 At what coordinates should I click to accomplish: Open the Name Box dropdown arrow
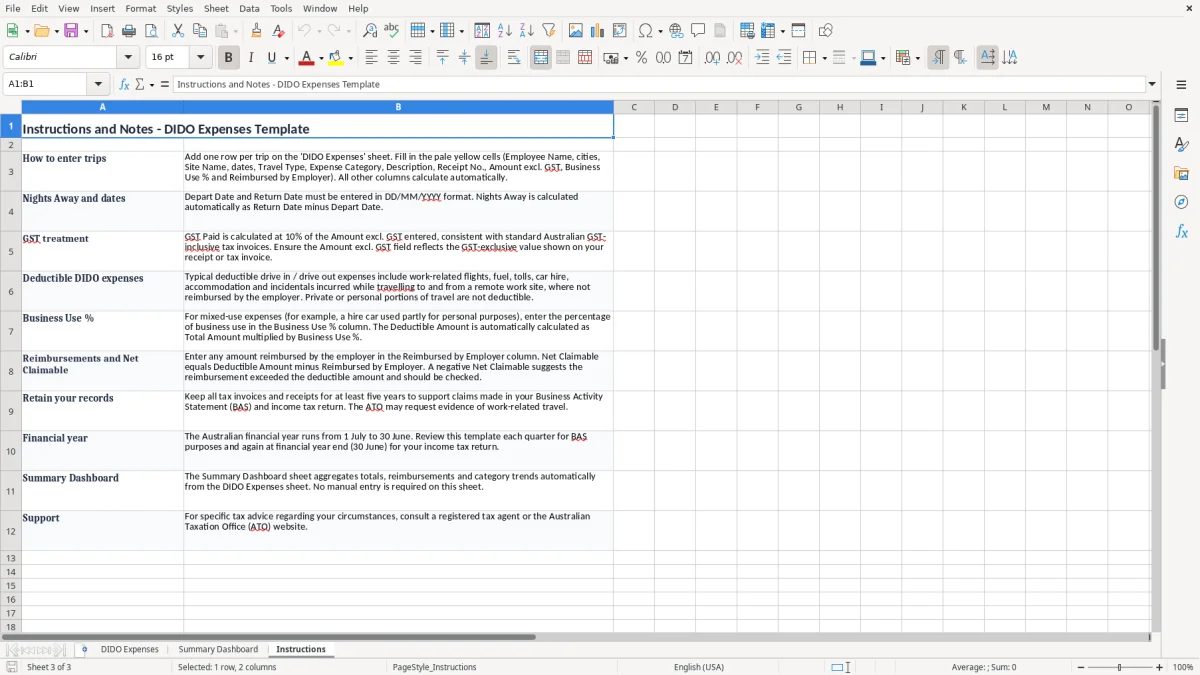point(98,84)
